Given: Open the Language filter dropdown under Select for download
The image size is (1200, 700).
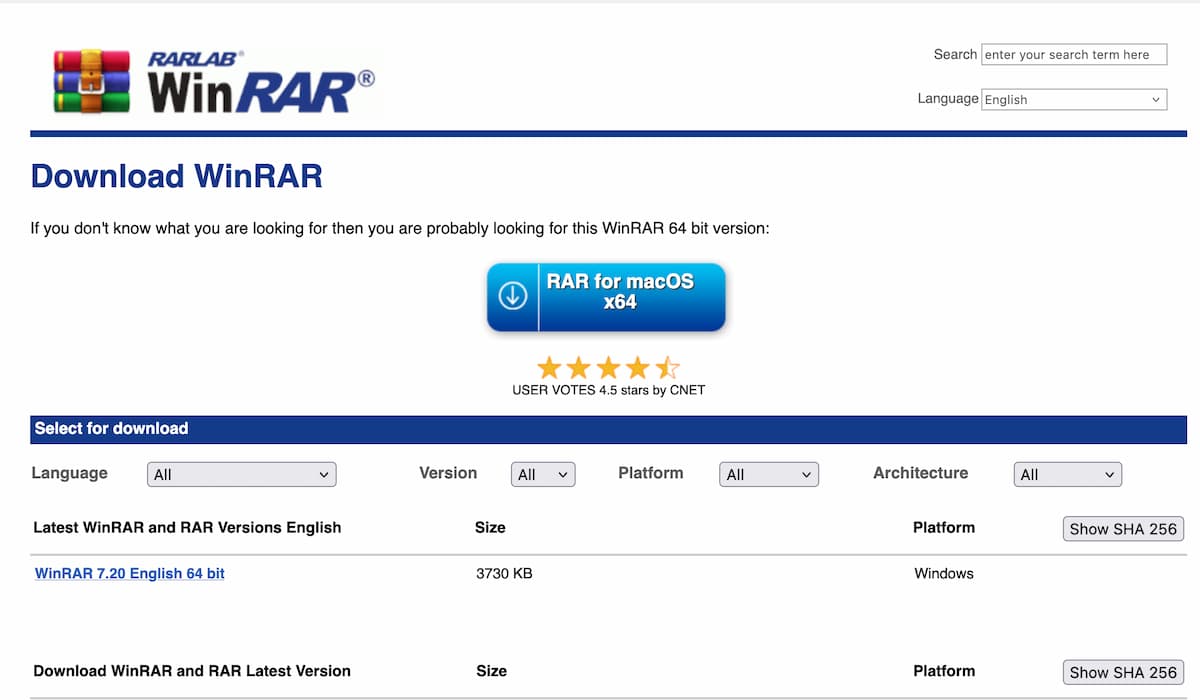Looking at the screenshot, I should (x=242, y=475).
